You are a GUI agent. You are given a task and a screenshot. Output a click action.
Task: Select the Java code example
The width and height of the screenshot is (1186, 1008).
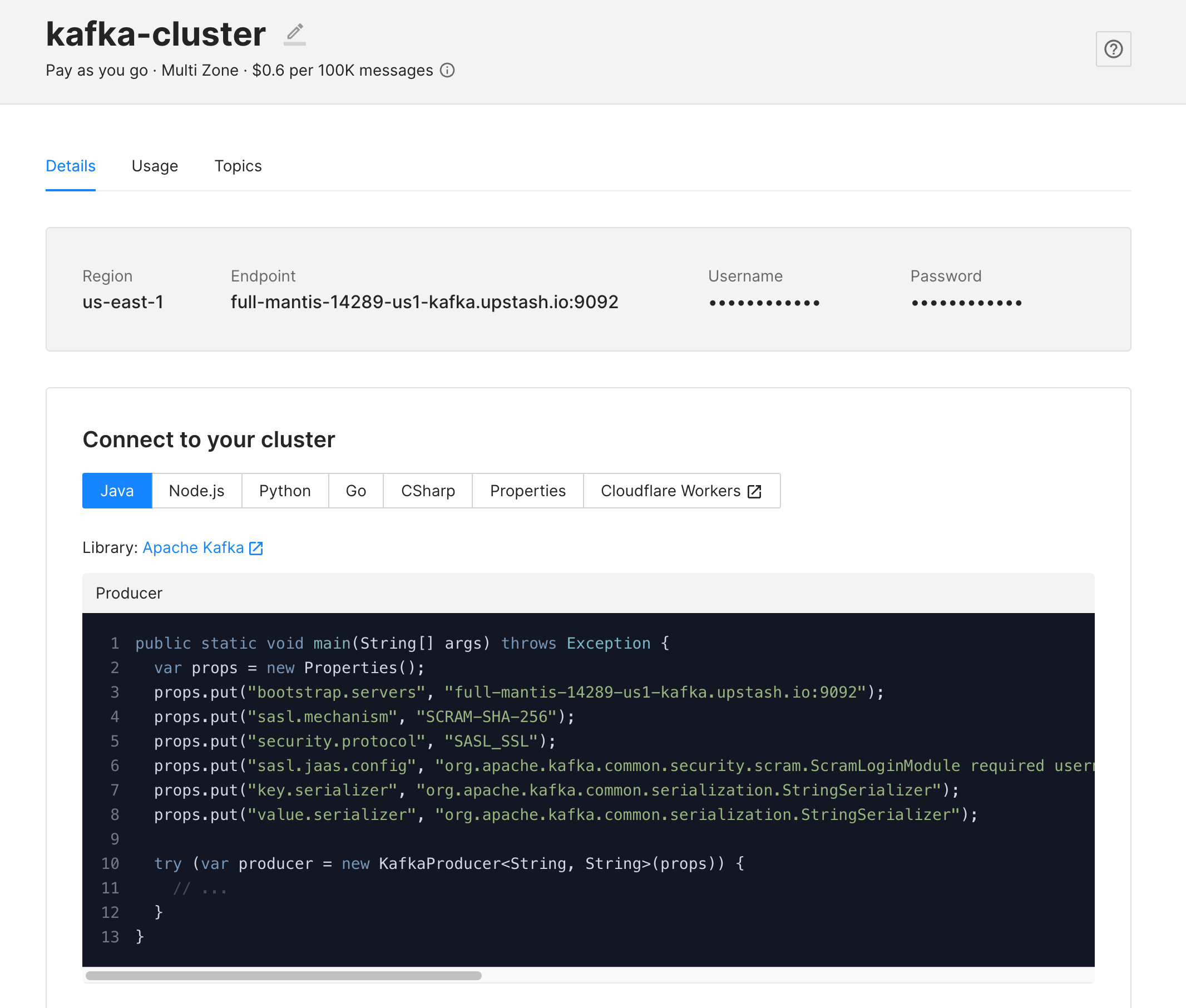(117, 491)
